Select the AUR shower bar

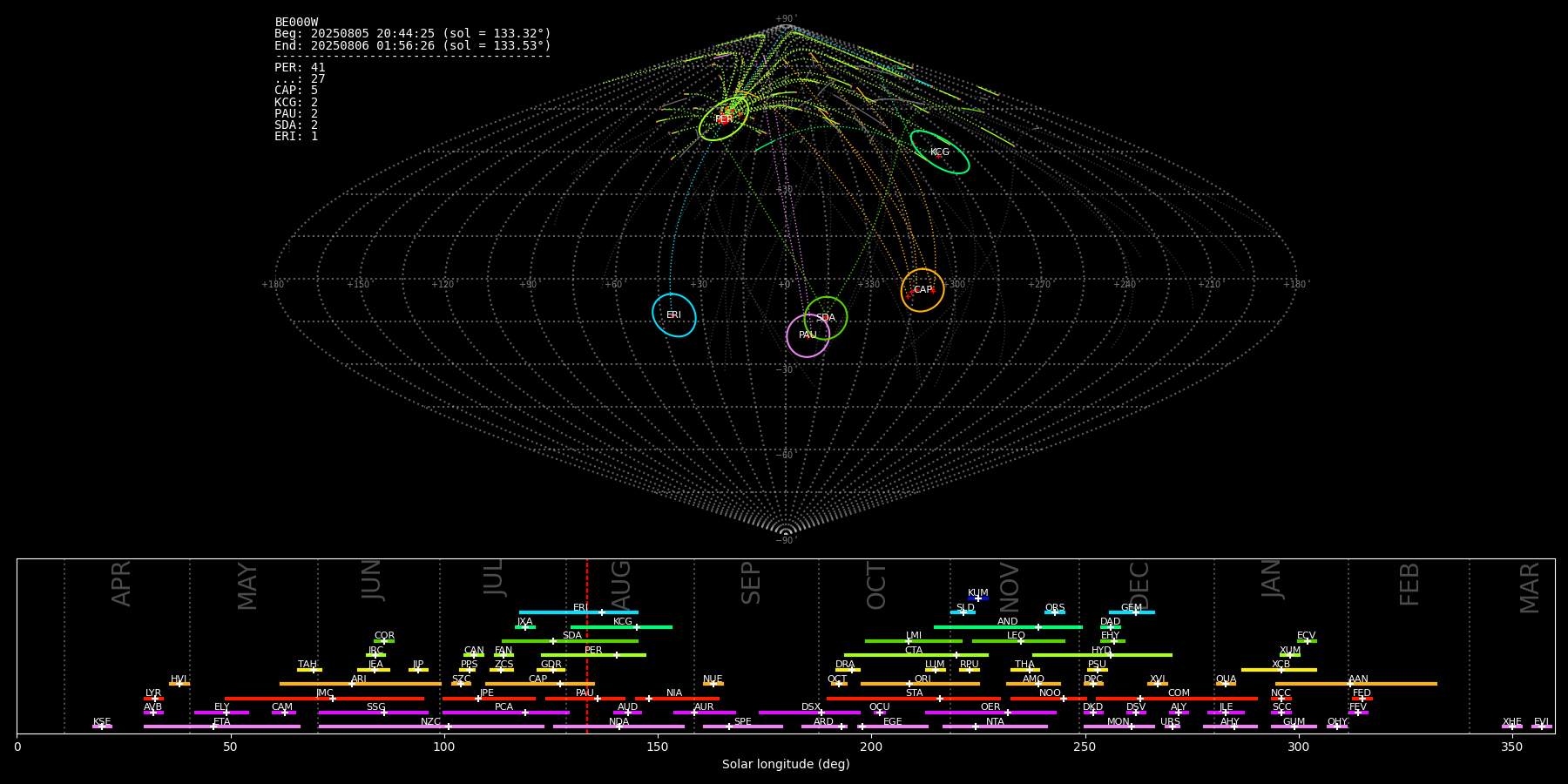tap(704, 713)
